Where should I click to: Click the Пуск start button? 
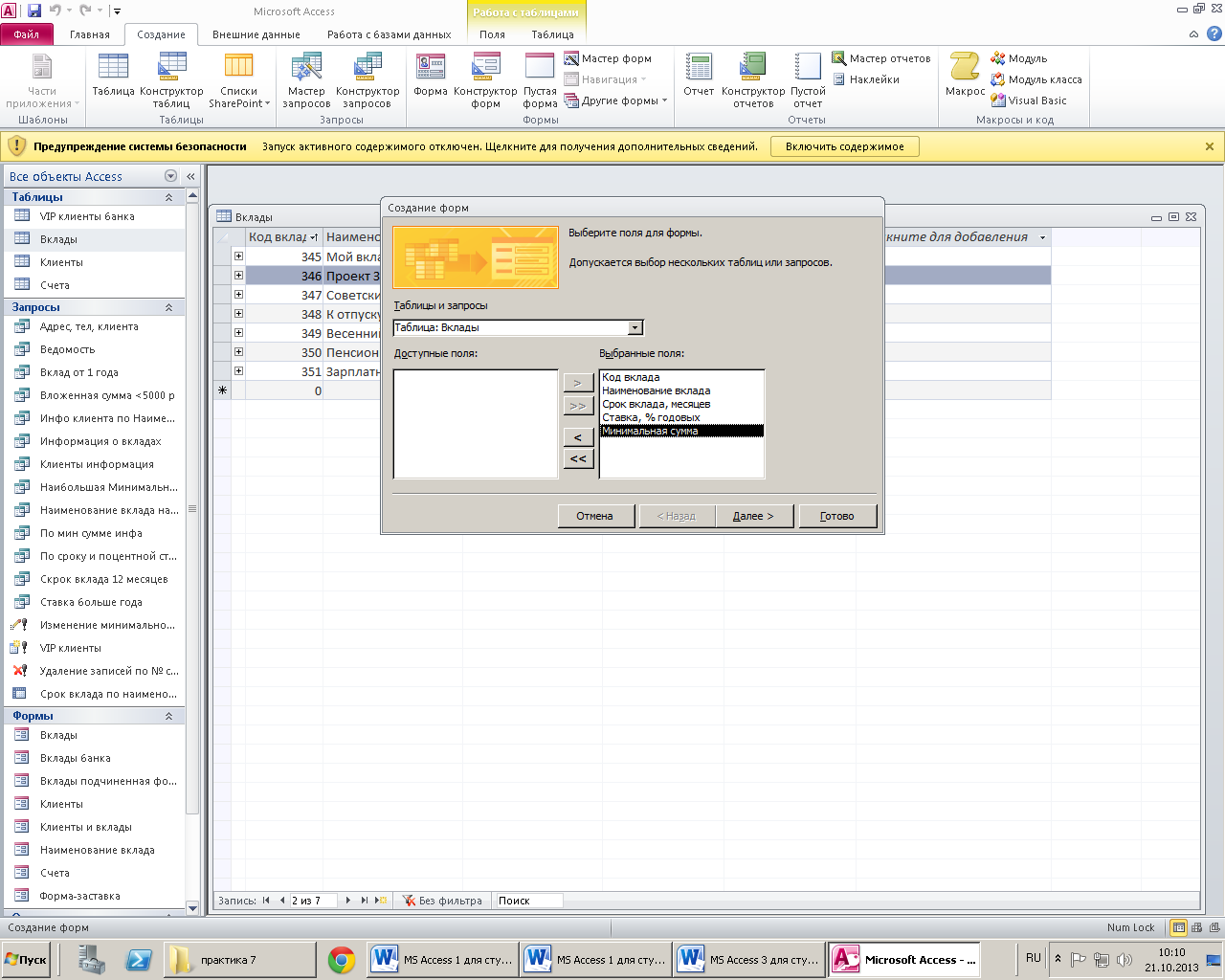point(26,960)
